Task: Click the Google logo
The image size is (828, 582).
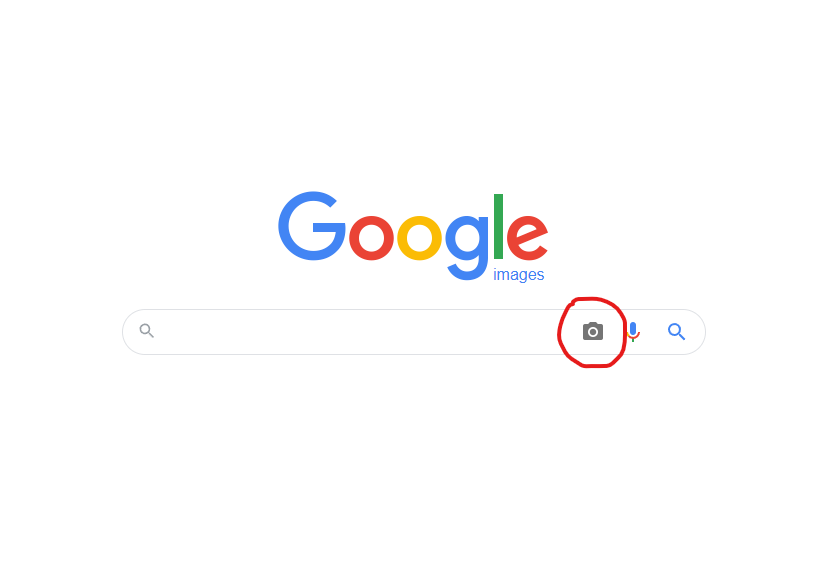Action: pos(413,236)
